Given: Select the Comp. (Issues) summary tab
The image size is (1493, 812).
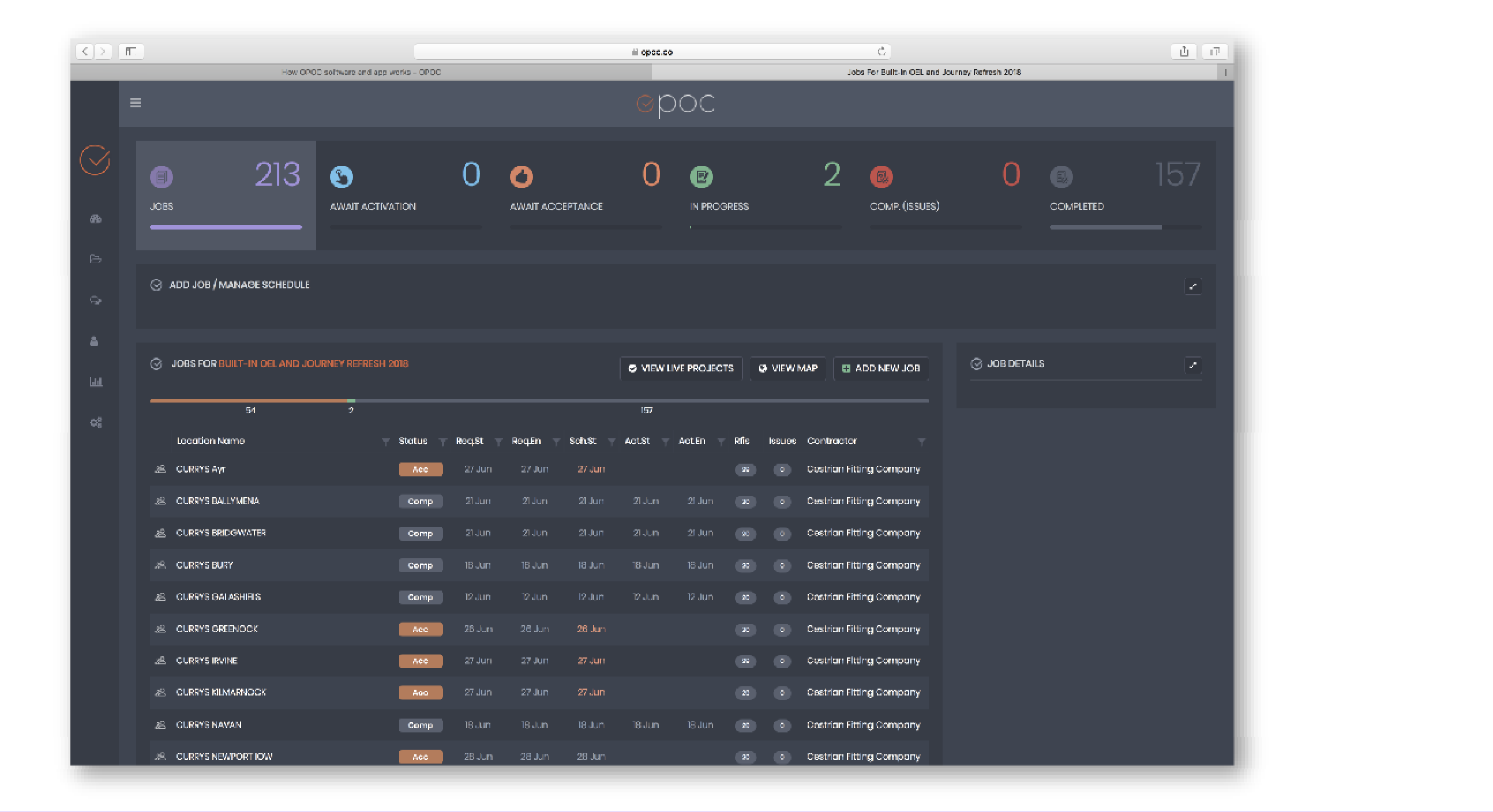Looking at the screenshot, I should coord(946,196).
